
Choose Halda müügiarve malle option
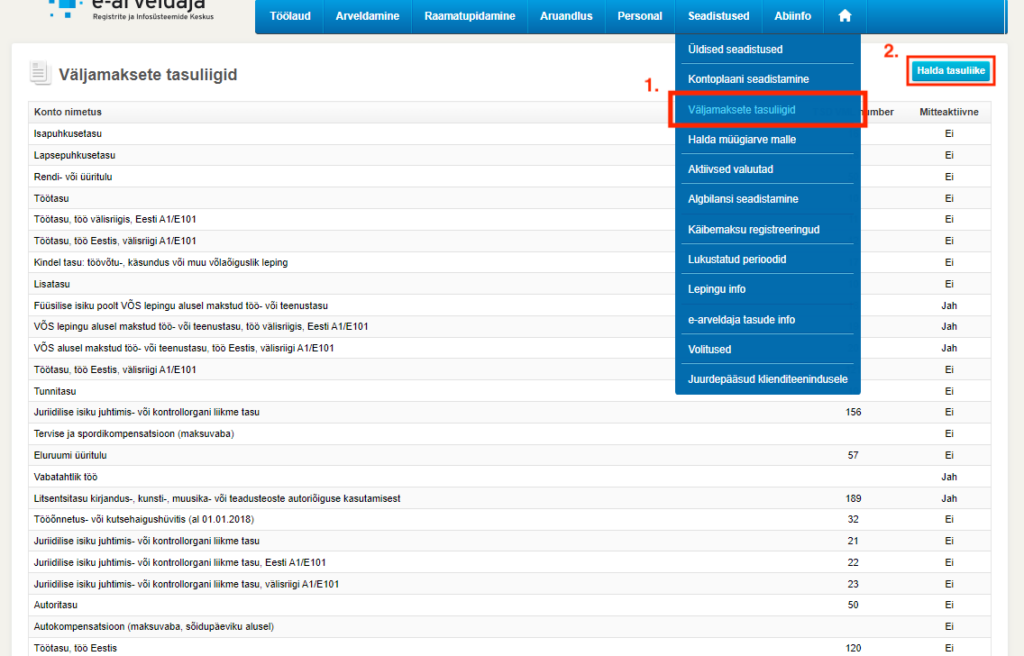point(741,139)
